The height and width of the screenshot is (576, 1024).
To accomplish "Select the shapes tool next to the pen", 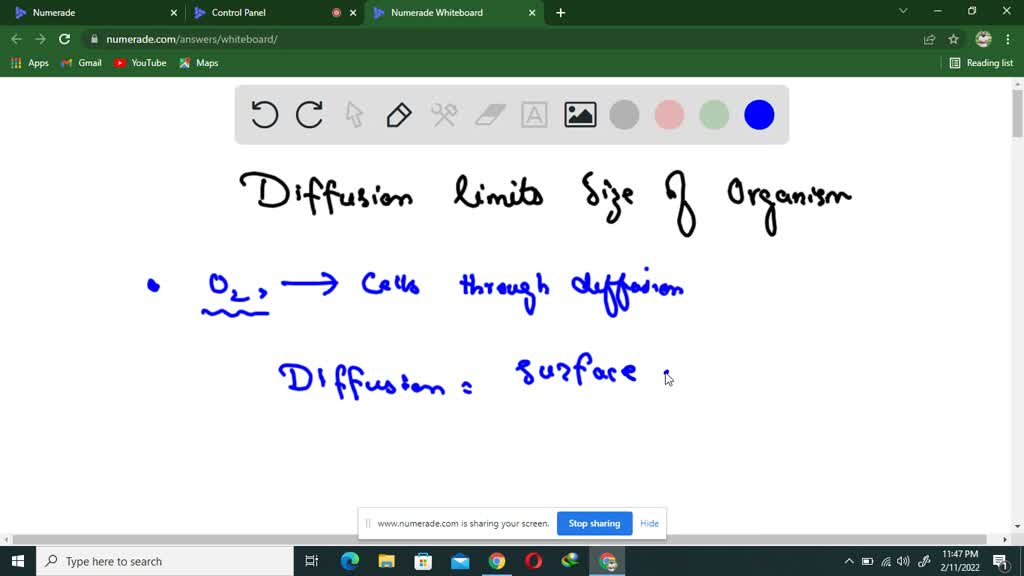I will (443, 114).
